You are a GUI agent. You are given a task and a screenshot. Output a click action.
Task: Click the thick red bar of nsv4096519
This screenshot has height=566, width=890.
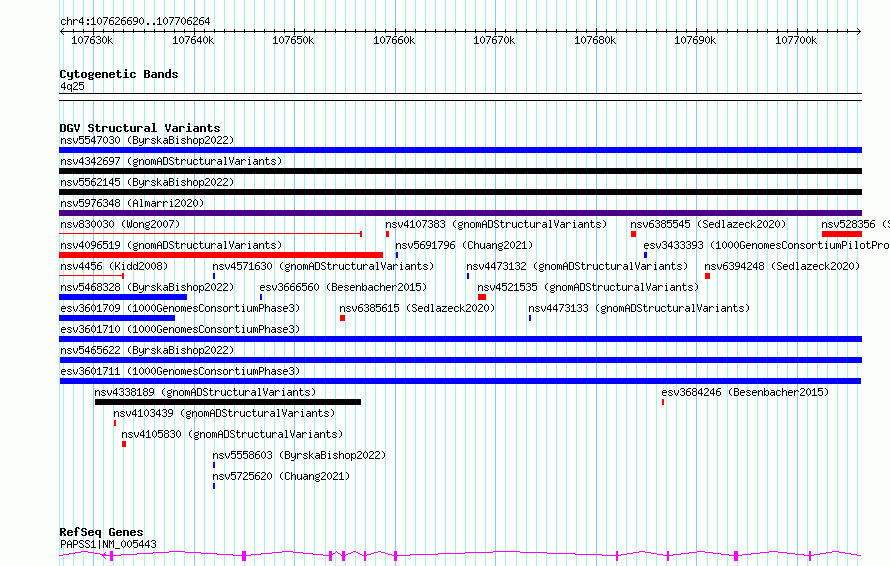coord(221,255)
